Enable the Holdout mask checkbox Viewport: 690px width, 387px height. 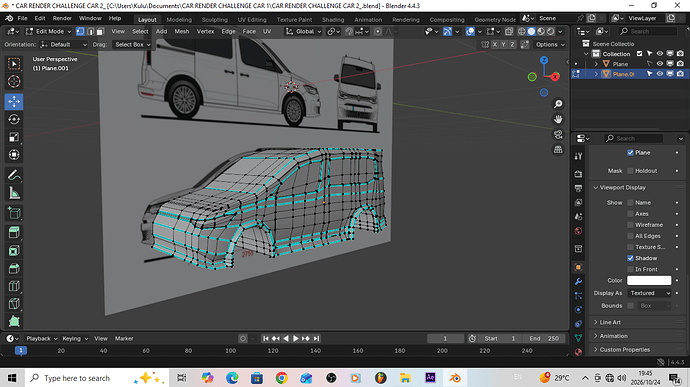pyautogui.click(x=630, y=171)
